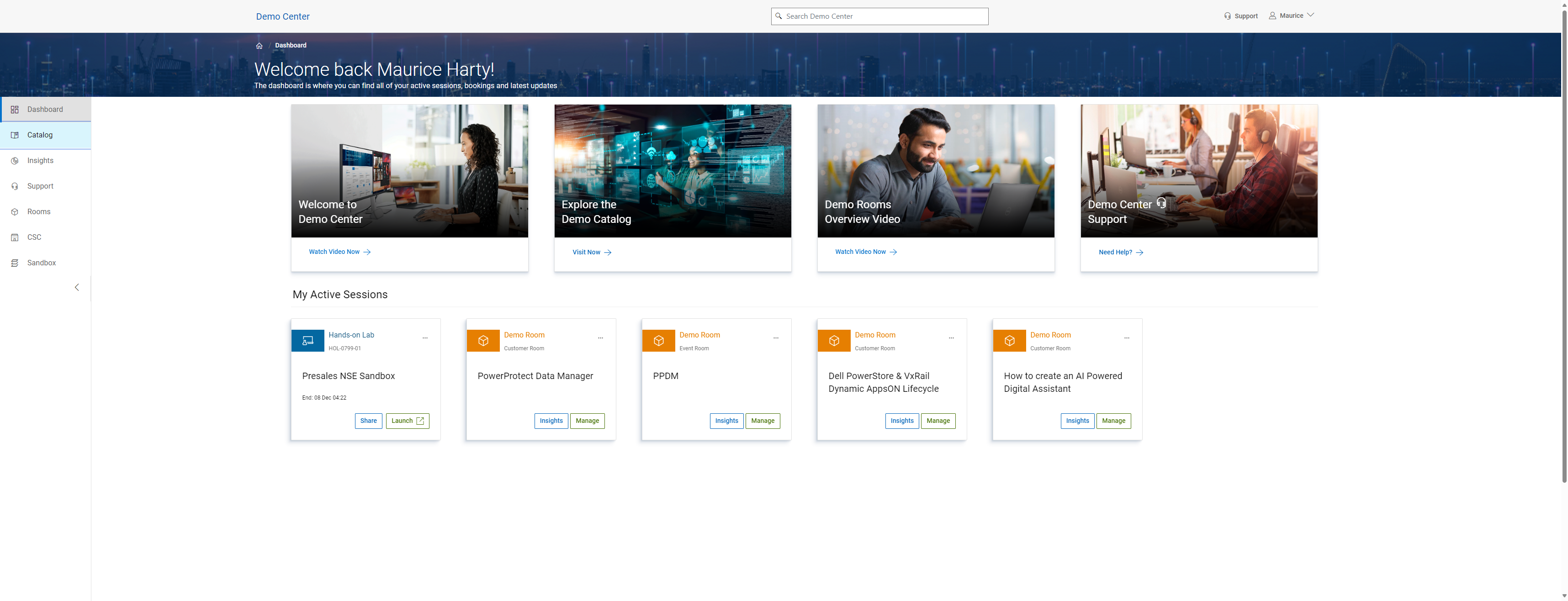Viewport: 1568px width, 601px height.
Task: Click the Hands-on Lab session icon
Action: (x=307, y=341)
